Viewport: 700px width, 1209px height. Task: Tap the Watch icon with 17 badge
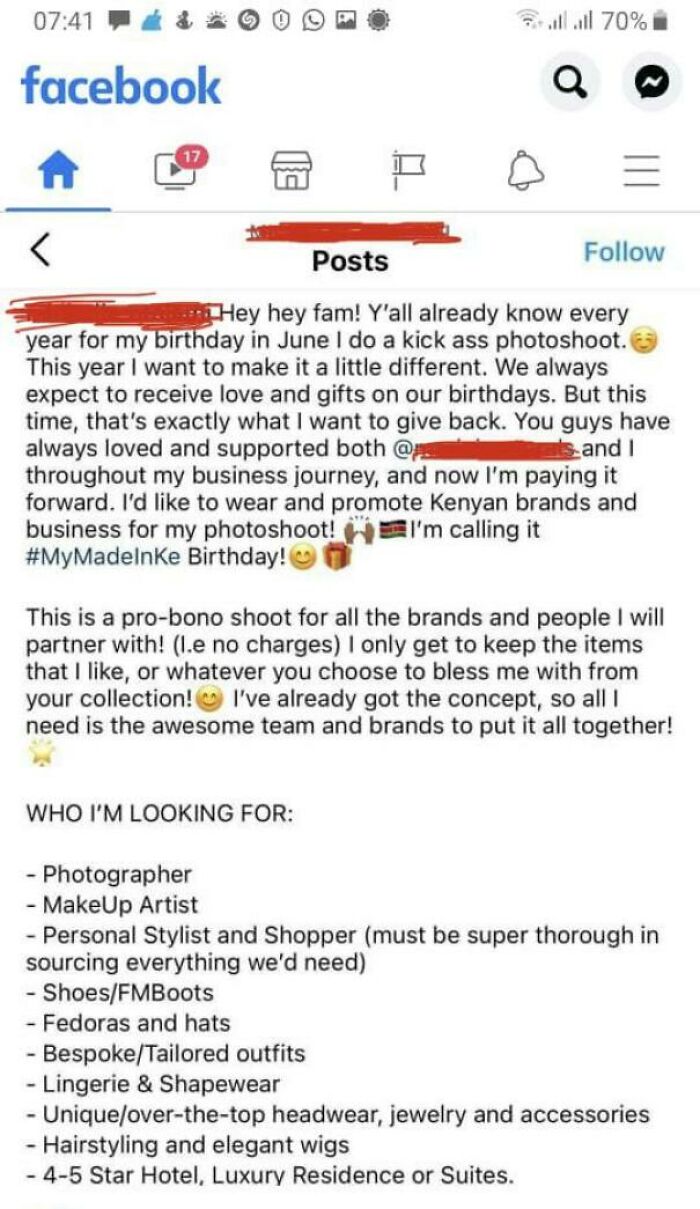[172, 170]
